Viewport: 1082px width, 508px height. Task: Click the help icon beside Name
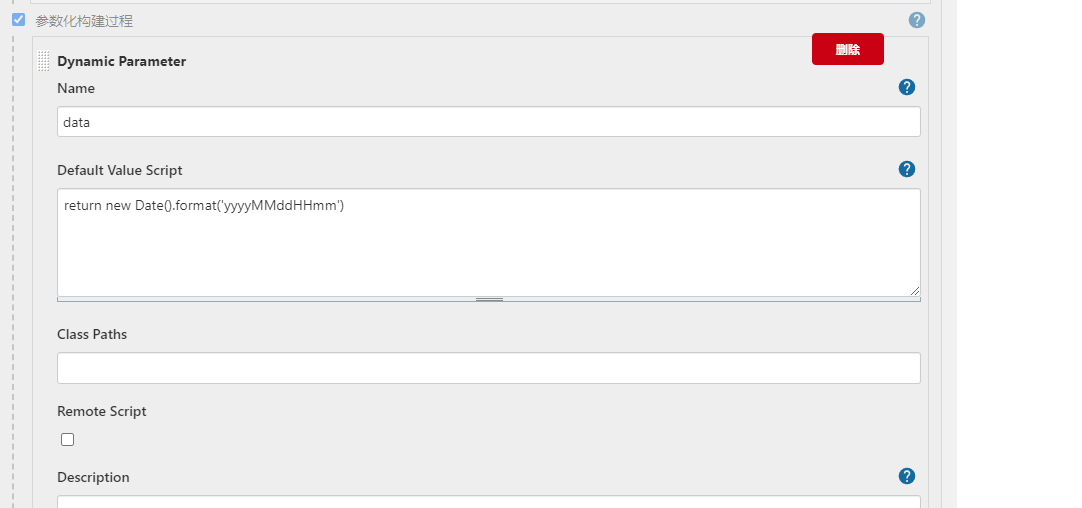point(907,87)
